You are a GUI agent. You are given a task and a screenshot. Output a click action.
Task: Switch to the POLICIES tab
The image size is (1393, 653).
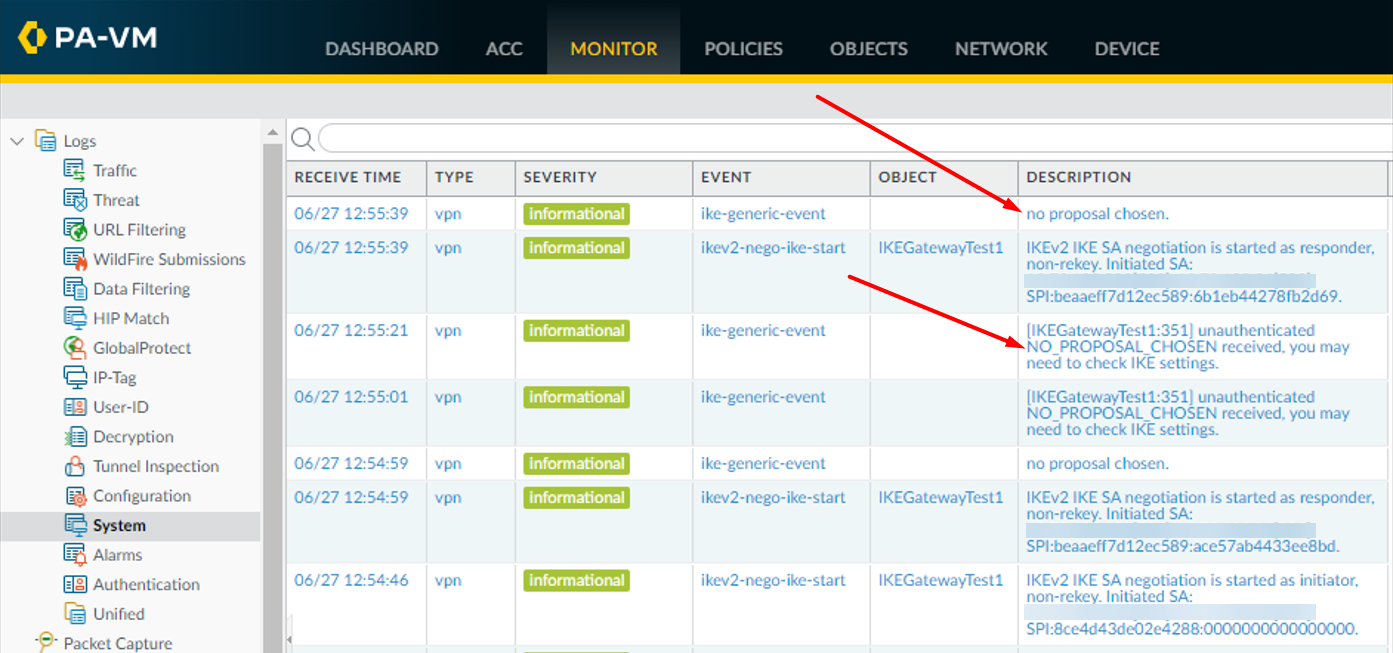click(743, 48)
